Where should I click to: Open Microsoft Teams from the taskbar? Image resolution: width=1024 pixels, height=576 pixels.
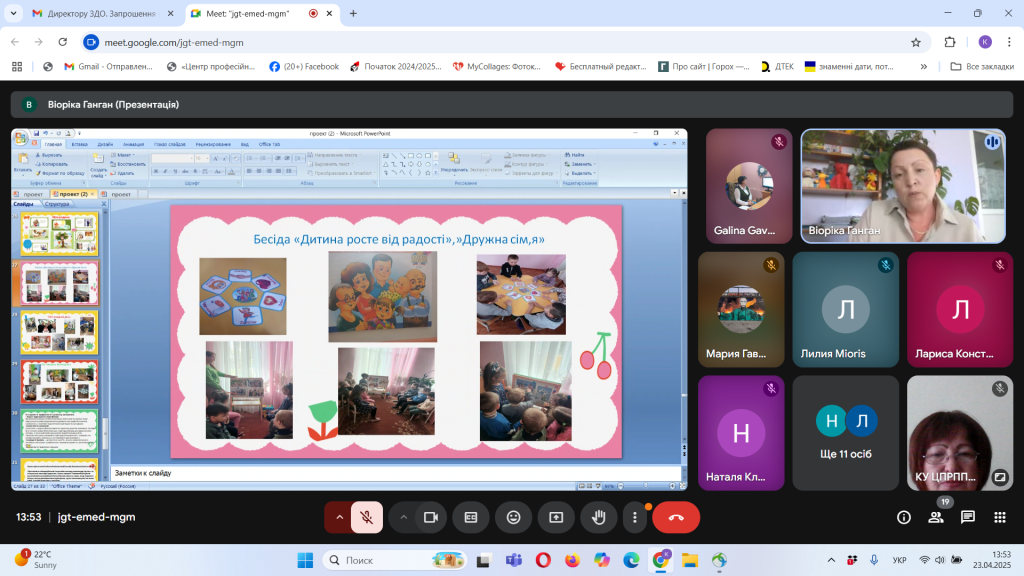pyautogui.click(x=514, y=560)
